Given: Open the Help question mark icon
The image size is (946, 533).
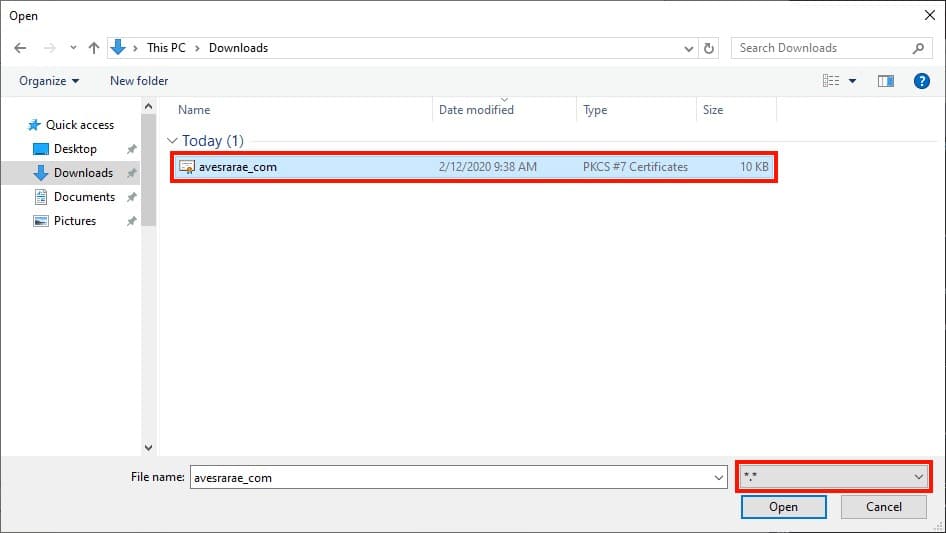Looking at the screenshot, I should [x=922, y=81].
